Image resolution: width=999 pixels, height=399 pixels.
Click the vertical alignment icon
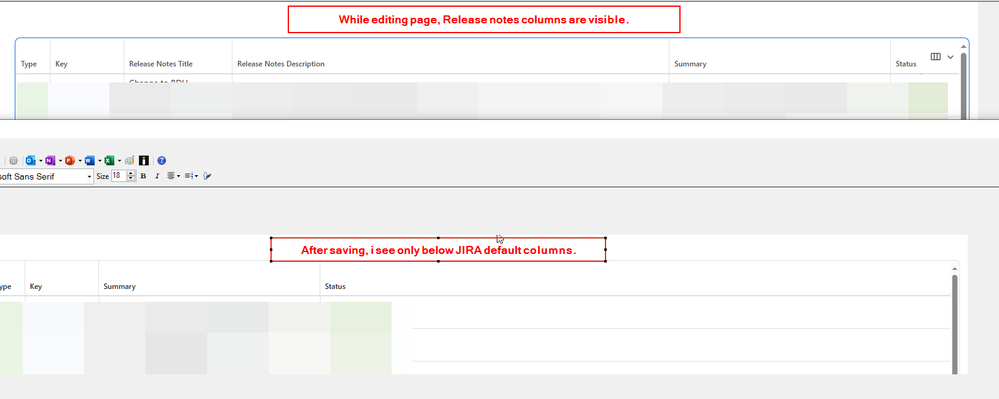[x=189, y=176]
